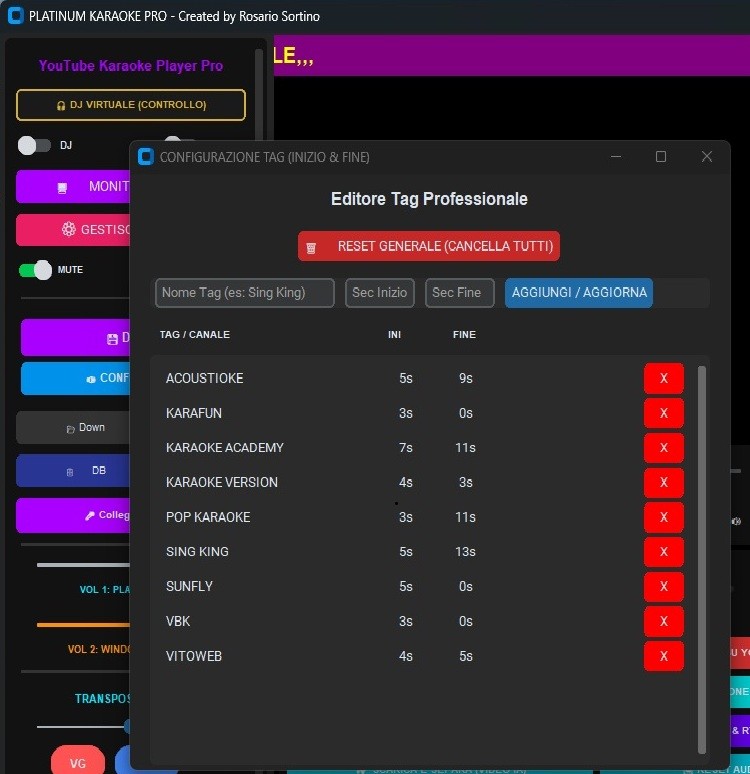Click the headphones icon on DJ Virtuale
This screenshot has height=774, width=750.
61,105
